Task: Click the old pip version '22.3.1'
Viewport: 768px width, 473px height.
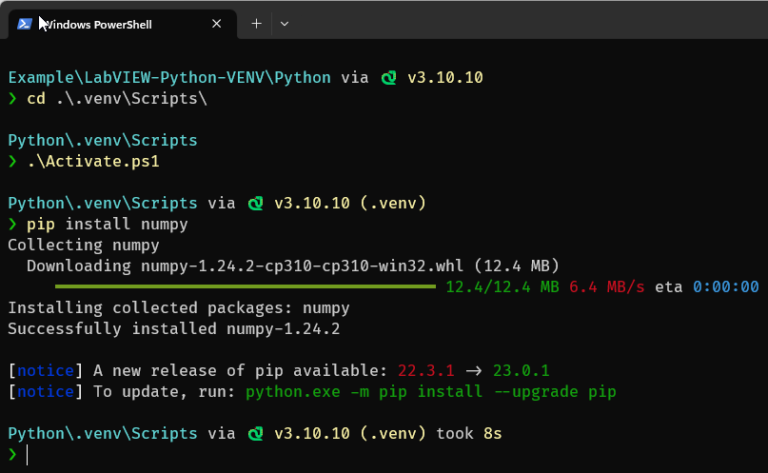Action: coord(426,371)
